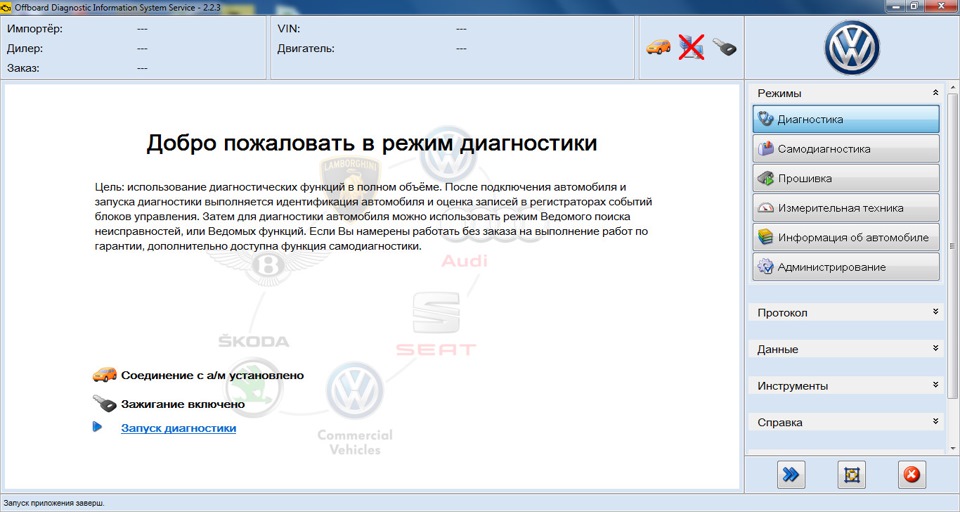
Task: Click the blue double-arrow forward button
Action: (x=790, y=475)
